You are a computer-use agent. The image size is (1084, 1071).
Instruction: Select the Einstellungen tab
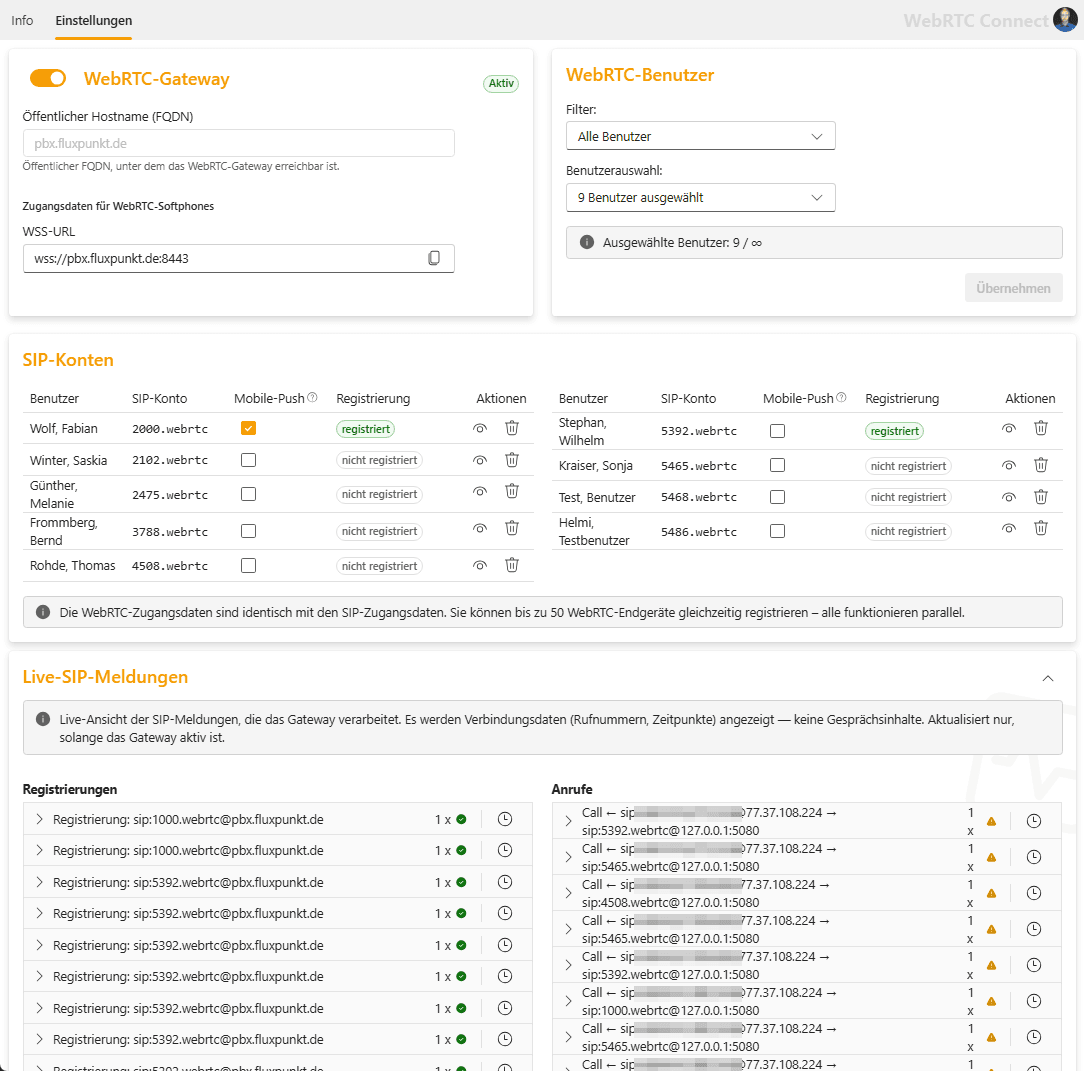pos(93,20)
